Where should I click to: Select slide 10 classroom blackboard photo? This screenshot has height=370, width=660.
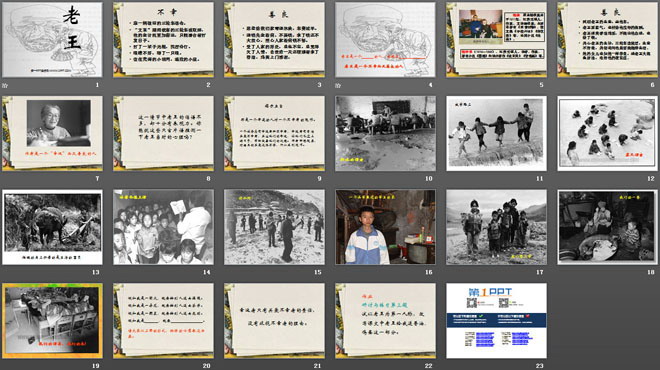(385, 133)
